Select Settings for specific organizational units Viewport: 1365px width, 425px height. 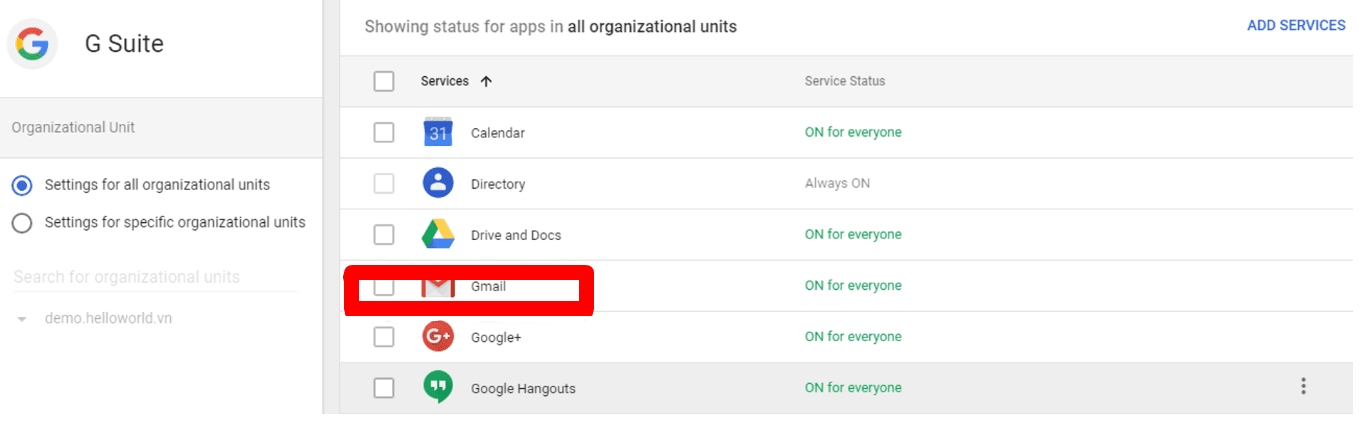(x=22, y=222)
